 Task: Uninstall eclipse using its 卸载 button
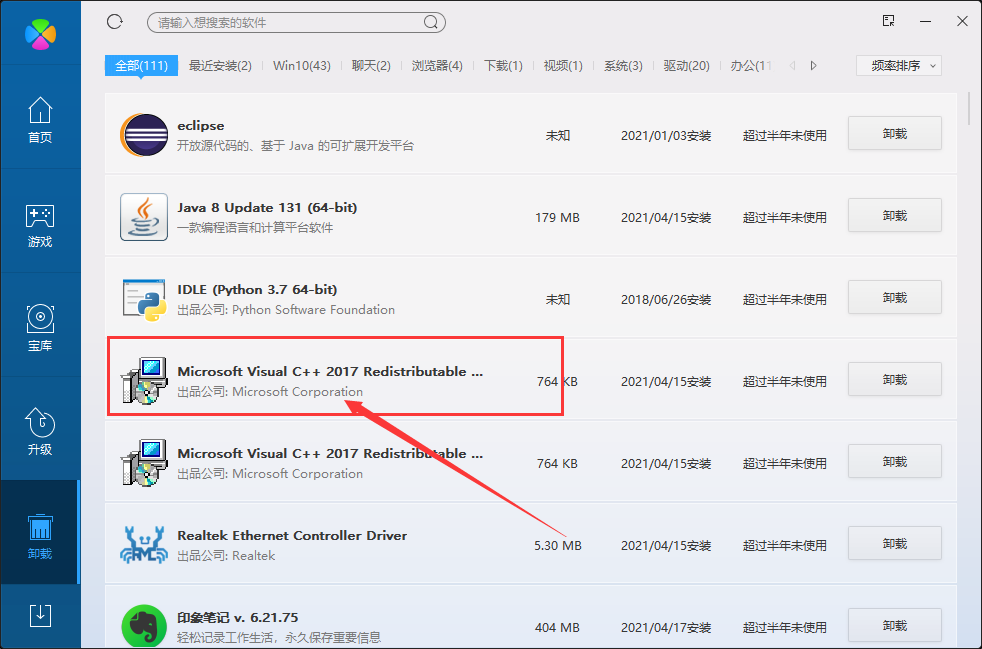click(893, 133)
